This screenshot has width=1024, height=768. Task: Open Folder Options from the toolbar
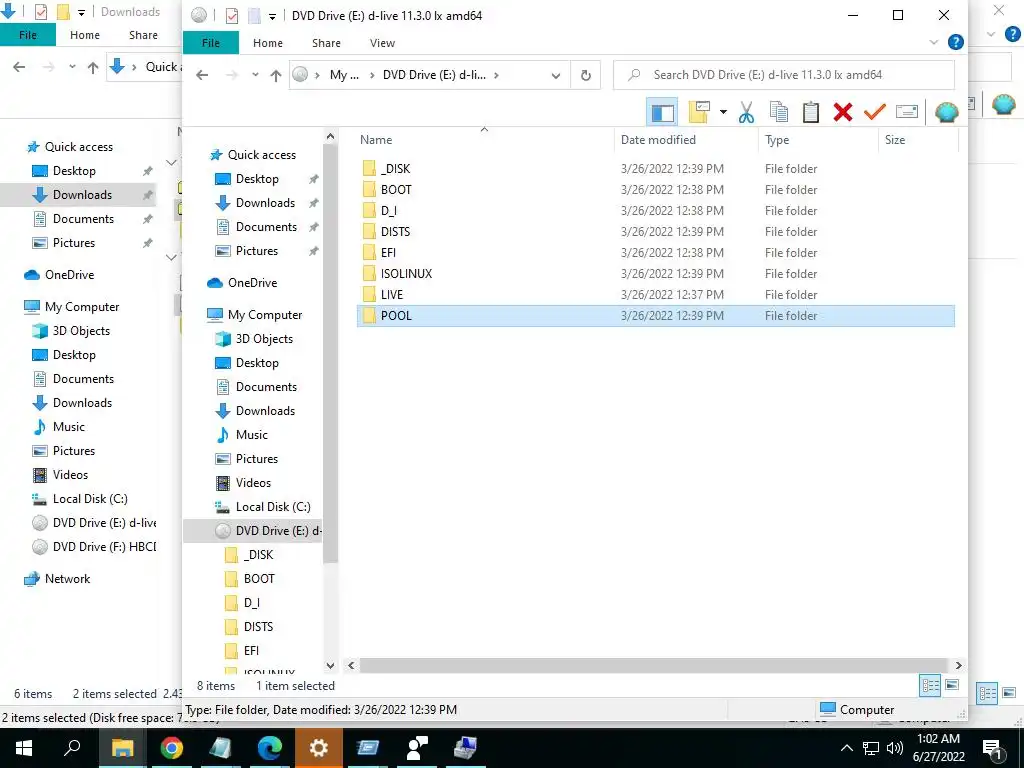pos(699,112)
